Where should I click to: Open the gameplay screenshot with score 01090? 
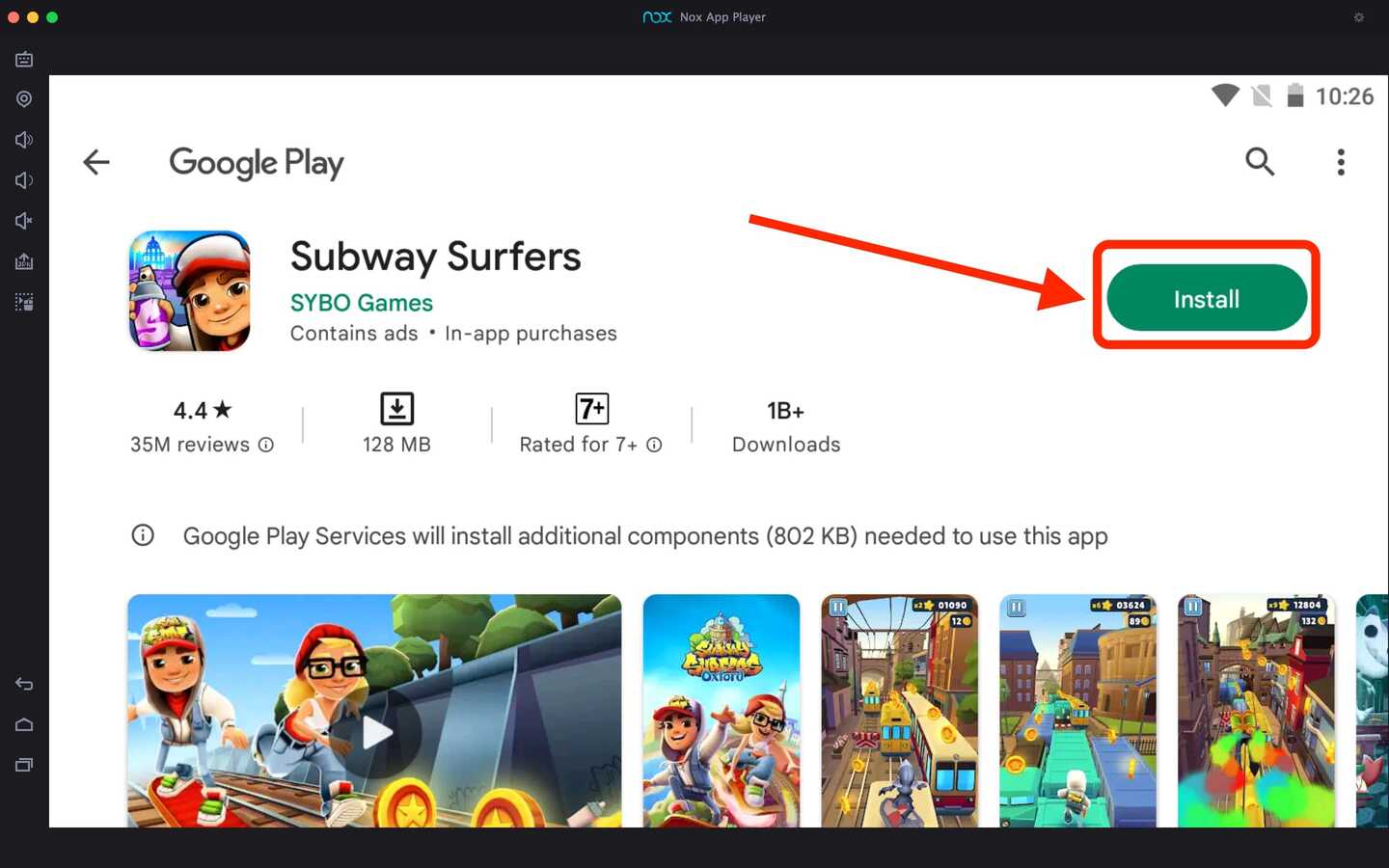click(x=899, y=711)
